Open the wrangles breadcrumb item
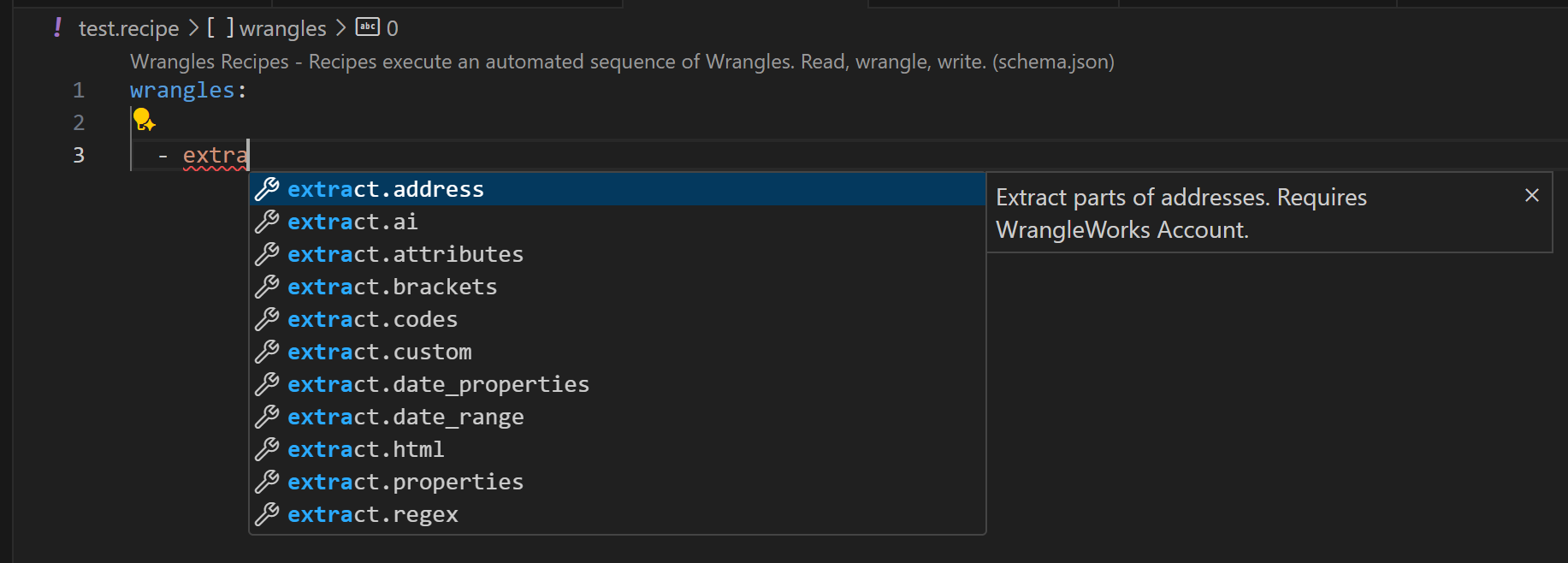 point(282,27)
